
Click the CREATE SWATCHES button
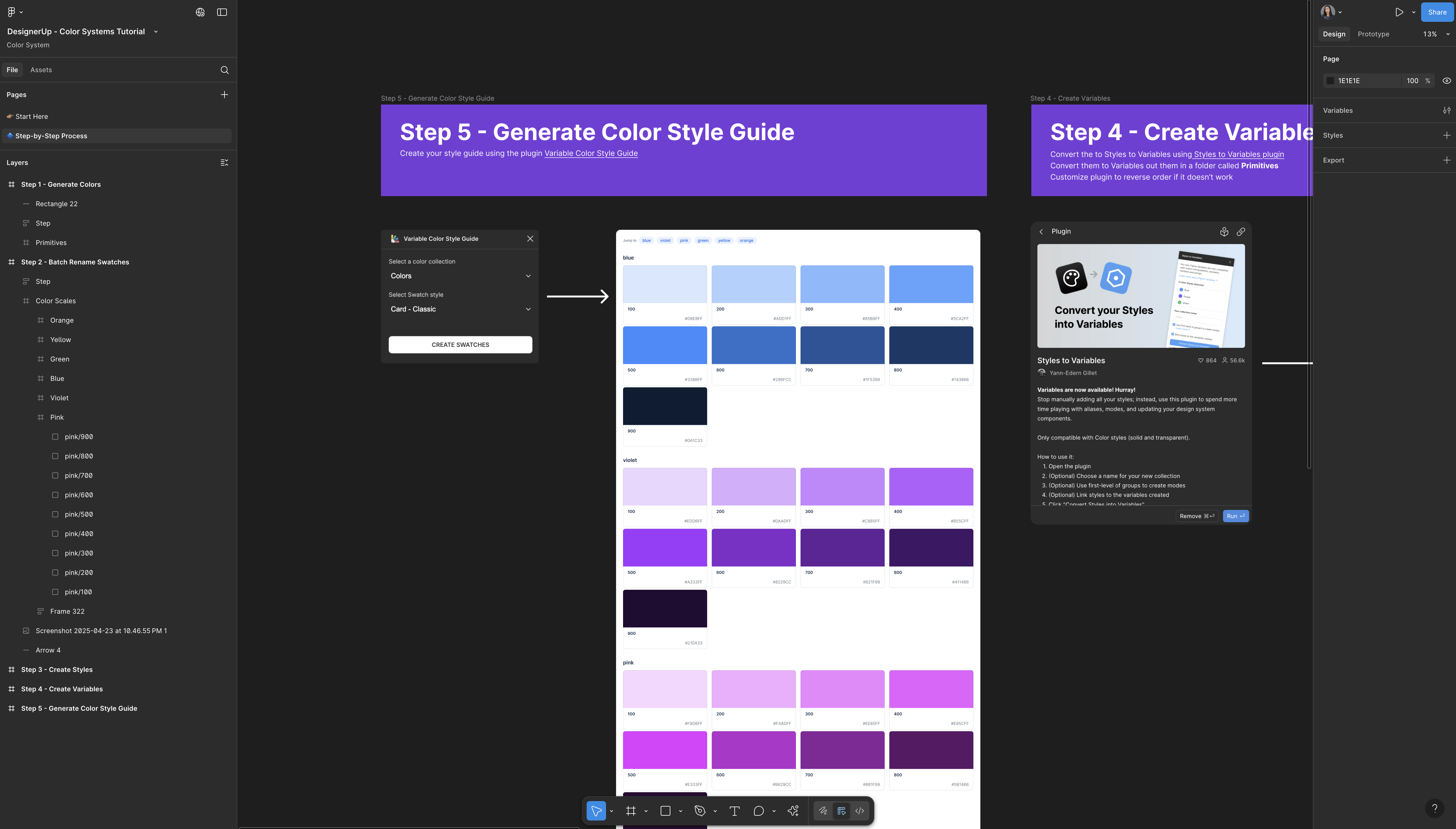[x=460, y=345]
